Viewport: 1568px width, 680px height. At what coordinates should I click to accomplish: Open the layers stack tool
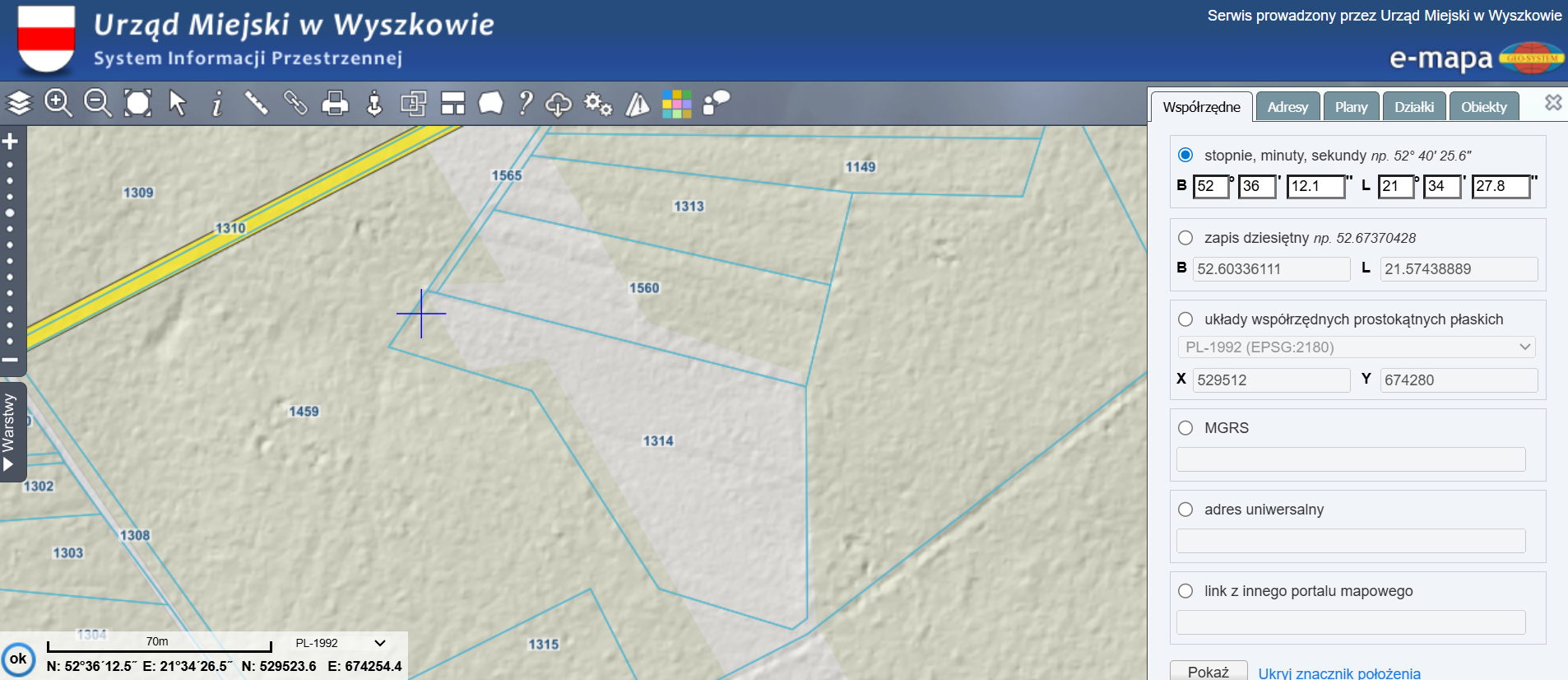(x=19, y=104)
